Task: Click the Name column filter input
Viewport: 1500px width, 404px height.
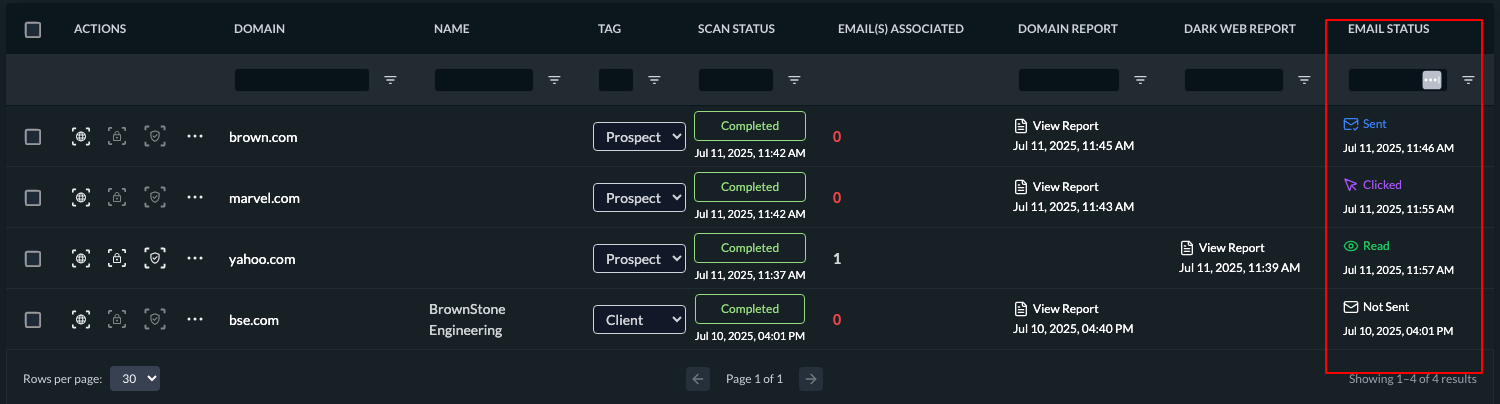Action: (484, 80)
